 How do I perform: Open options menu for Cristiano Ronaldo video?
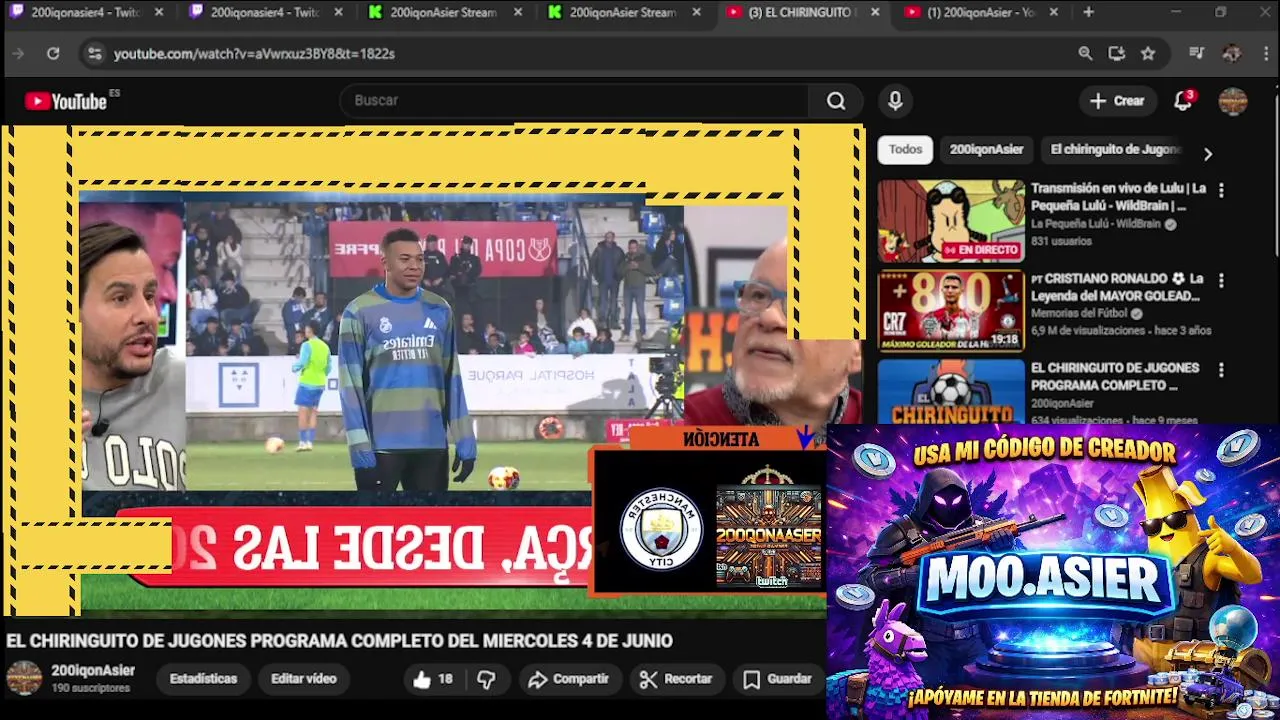[1220, 280]
